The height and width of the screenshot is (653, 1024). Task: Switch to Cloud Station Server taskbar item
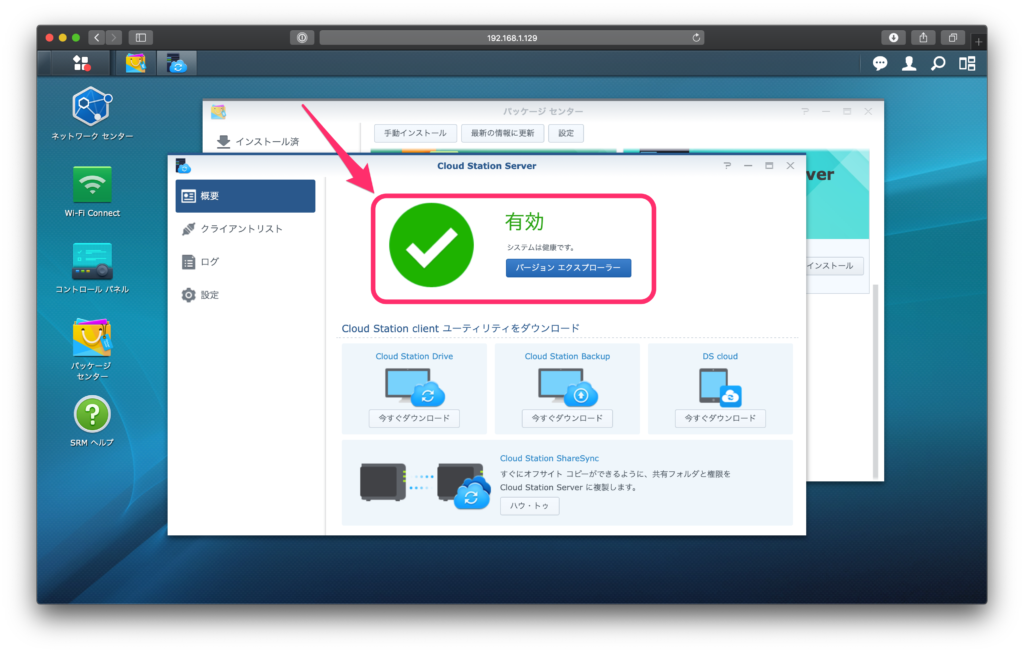[177, 63]
